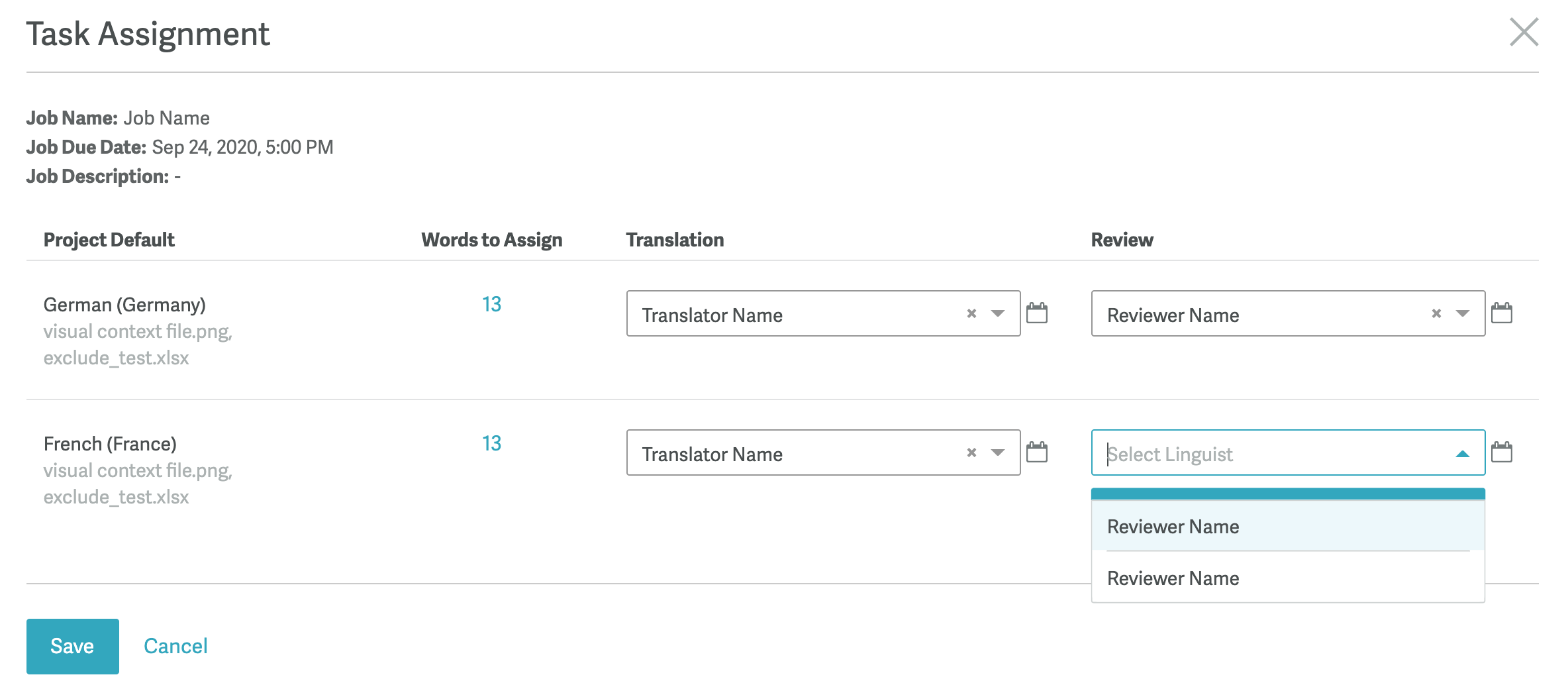Click the Project Default column header
Image resolution: width=1568 pixels, height=685 pixels.
tap(109, 240)
